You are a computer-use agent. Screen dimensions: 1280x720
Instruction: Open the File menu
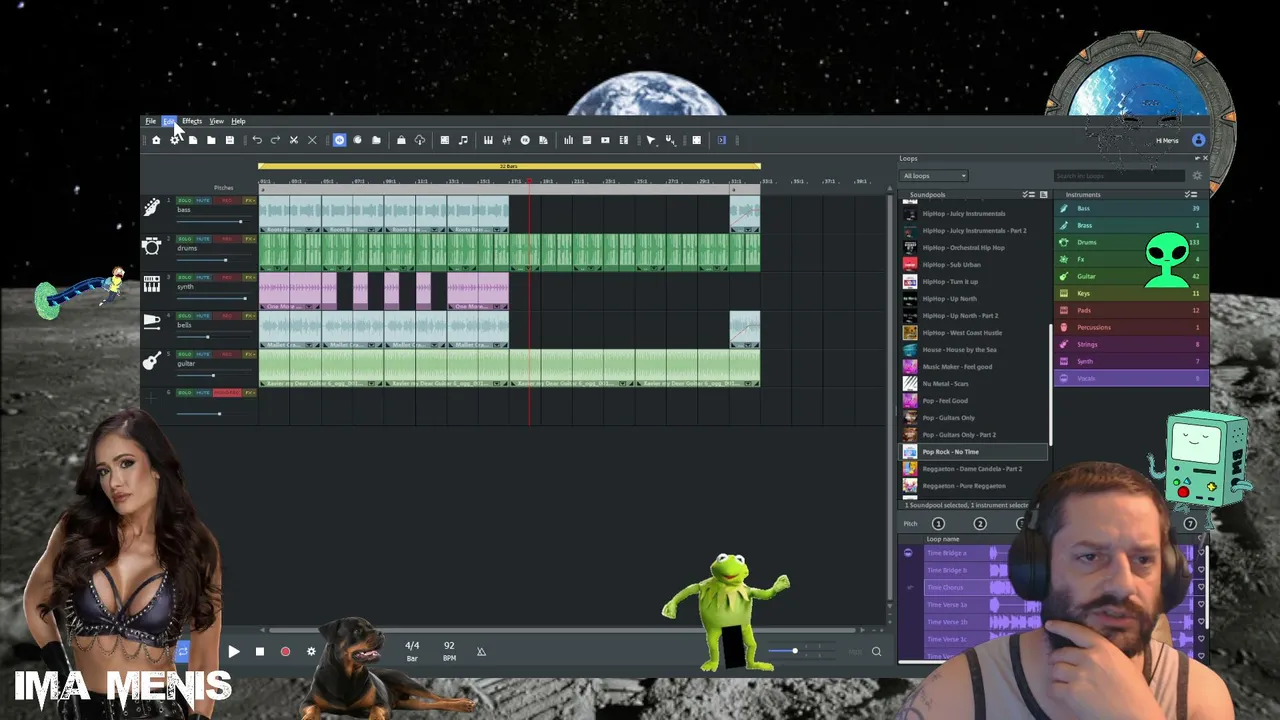pyautogui.click(x=150, y=121)
